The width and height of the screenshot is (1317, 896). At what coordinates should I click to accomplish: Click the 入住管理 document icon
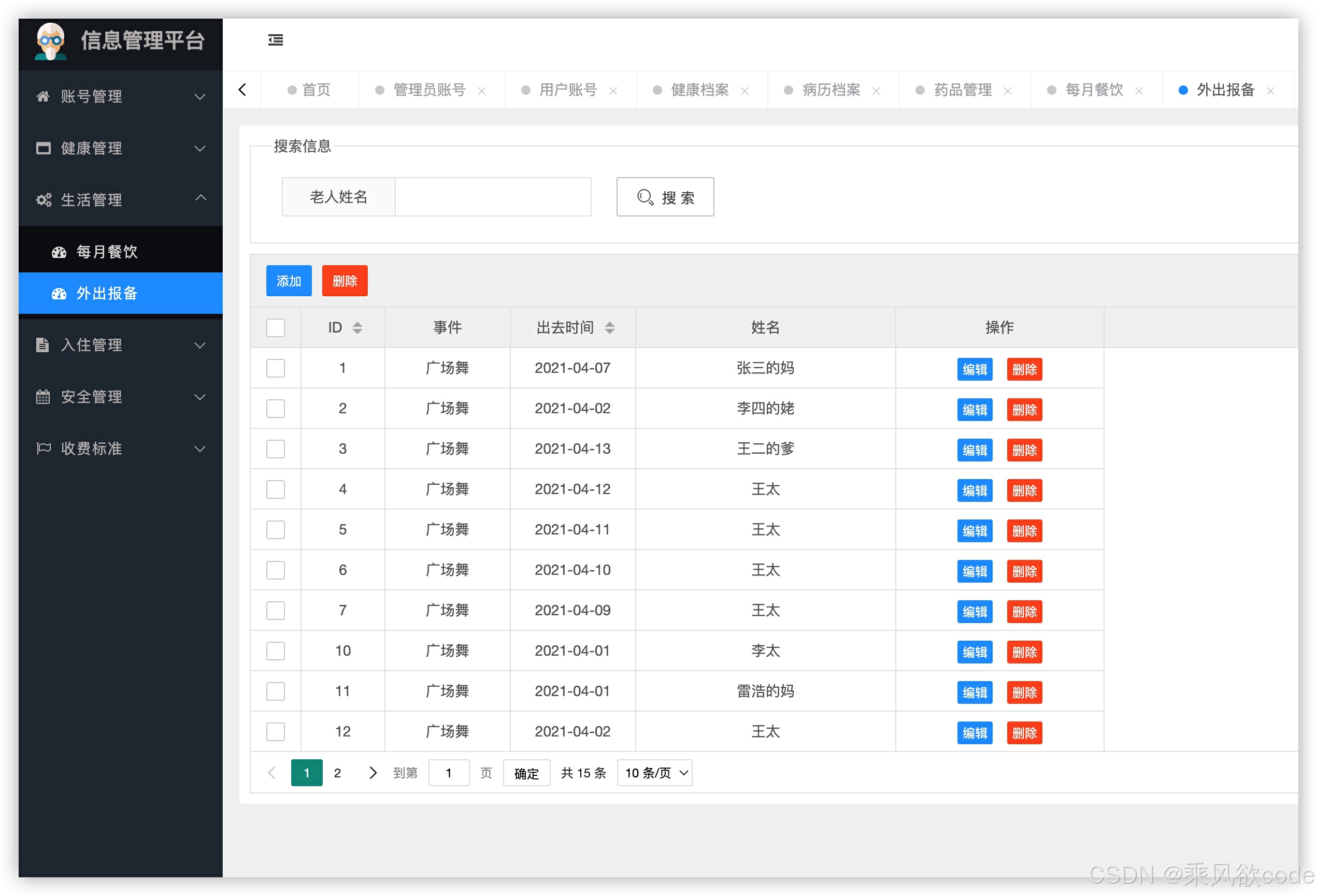[44, 345]
